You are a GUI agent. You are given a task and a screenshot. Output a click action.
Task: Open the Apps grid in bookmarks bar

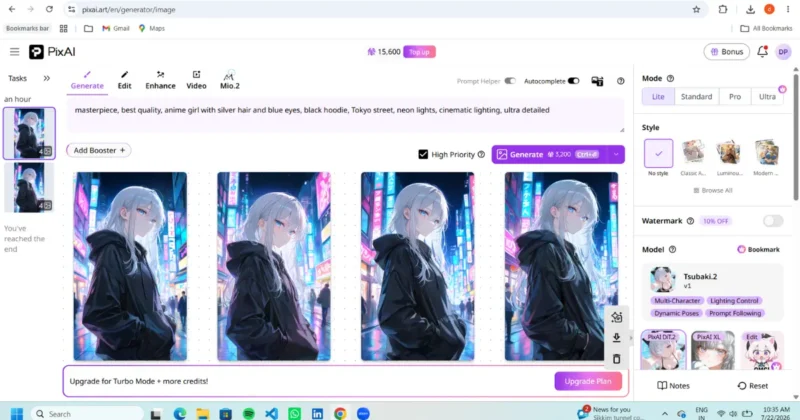coord(64,29)
